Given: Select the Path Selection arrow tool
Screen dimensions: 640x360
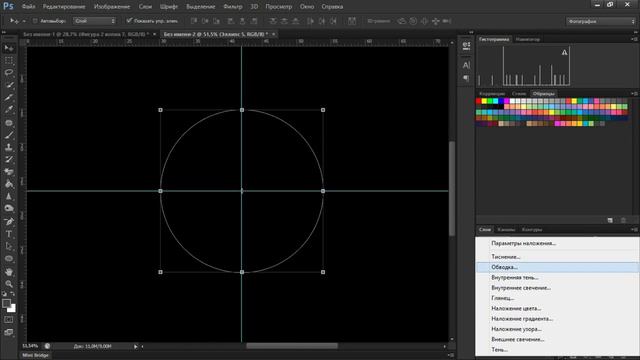Looking at the screenshot, I should point(9,246).
